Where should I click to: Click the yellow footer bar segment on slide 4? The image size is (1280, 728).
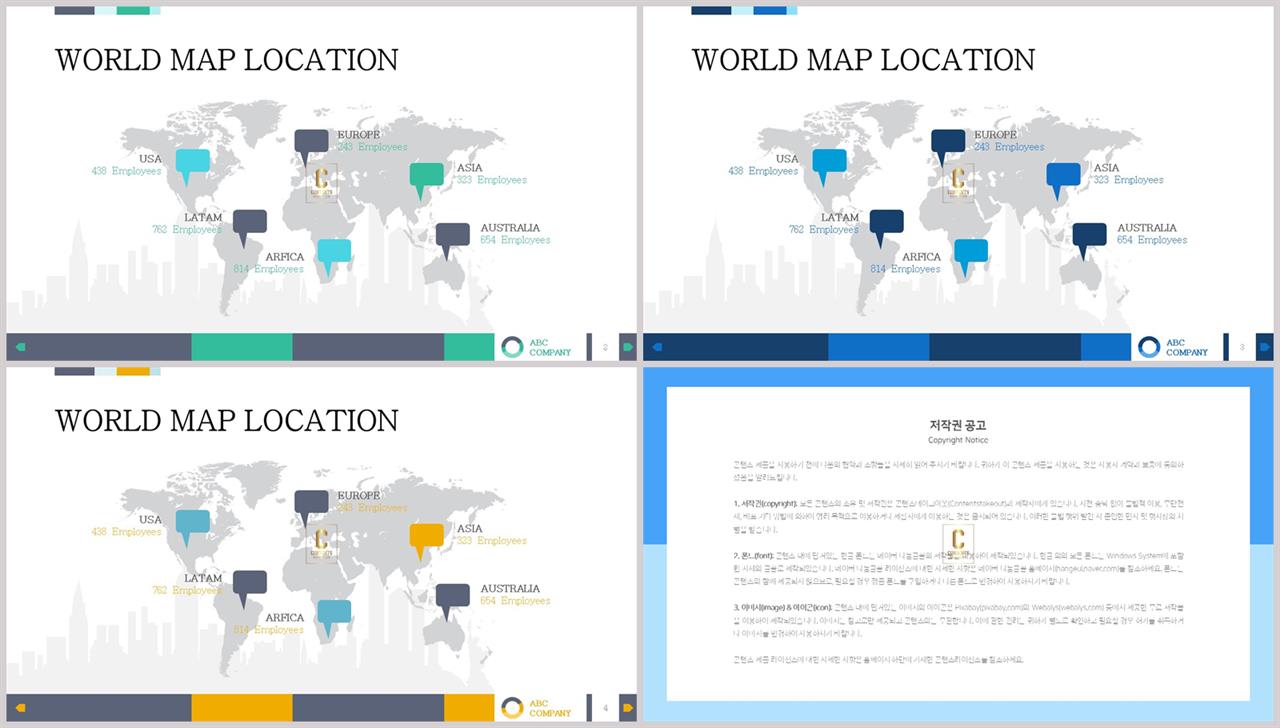point(242,708)
